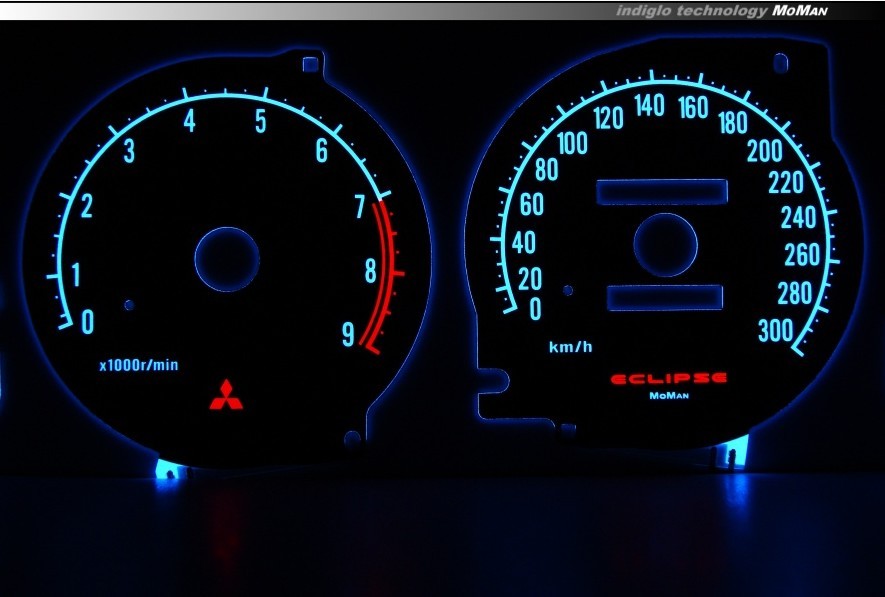Click the needle stop pin dot on tachometer

coord(129,305)
